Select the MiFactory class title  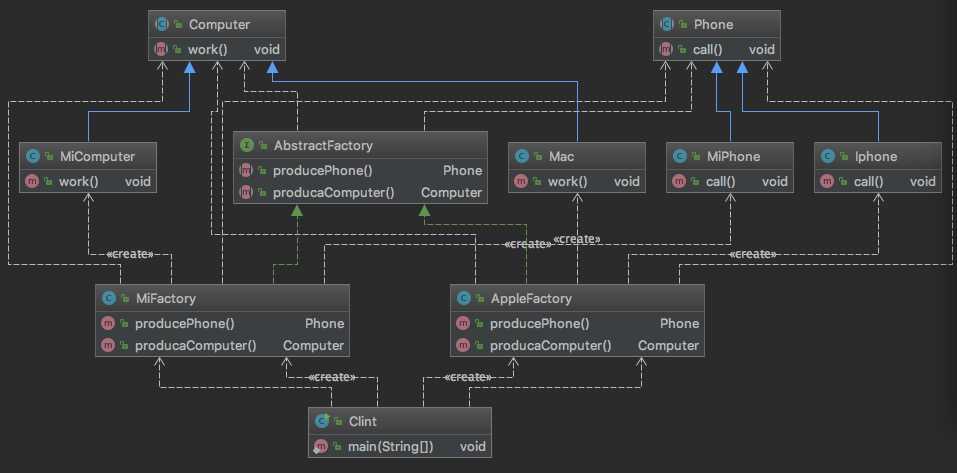(x=165, y=298)
